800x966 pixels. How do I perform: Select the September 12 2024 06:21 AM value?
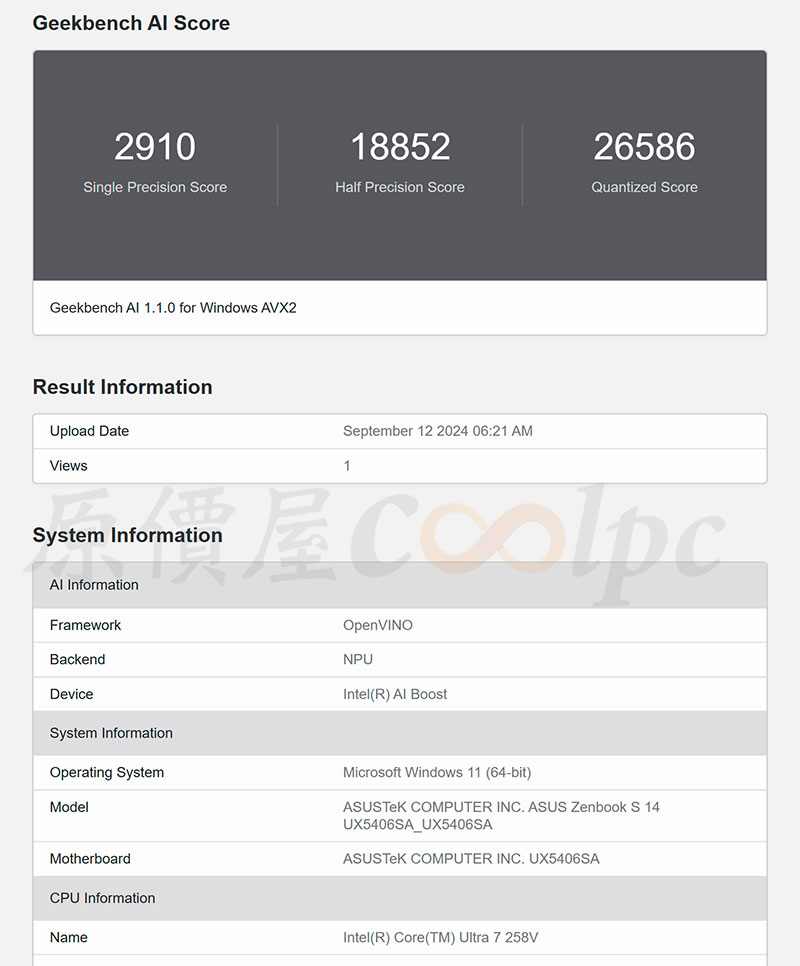point(438,431)
